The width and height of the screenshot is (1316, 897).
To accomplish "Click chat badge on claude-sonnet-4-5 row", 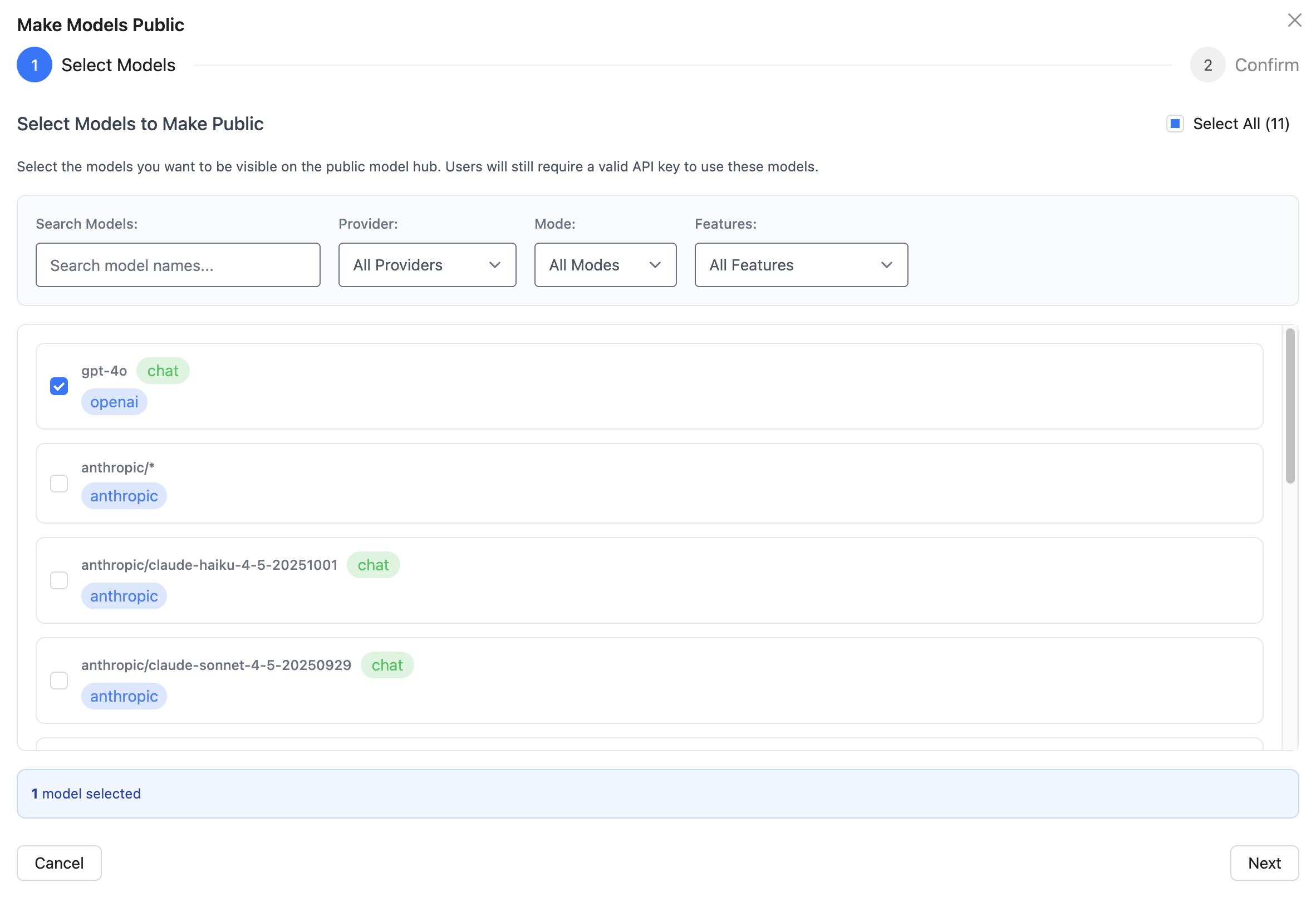I will point(387,665).
